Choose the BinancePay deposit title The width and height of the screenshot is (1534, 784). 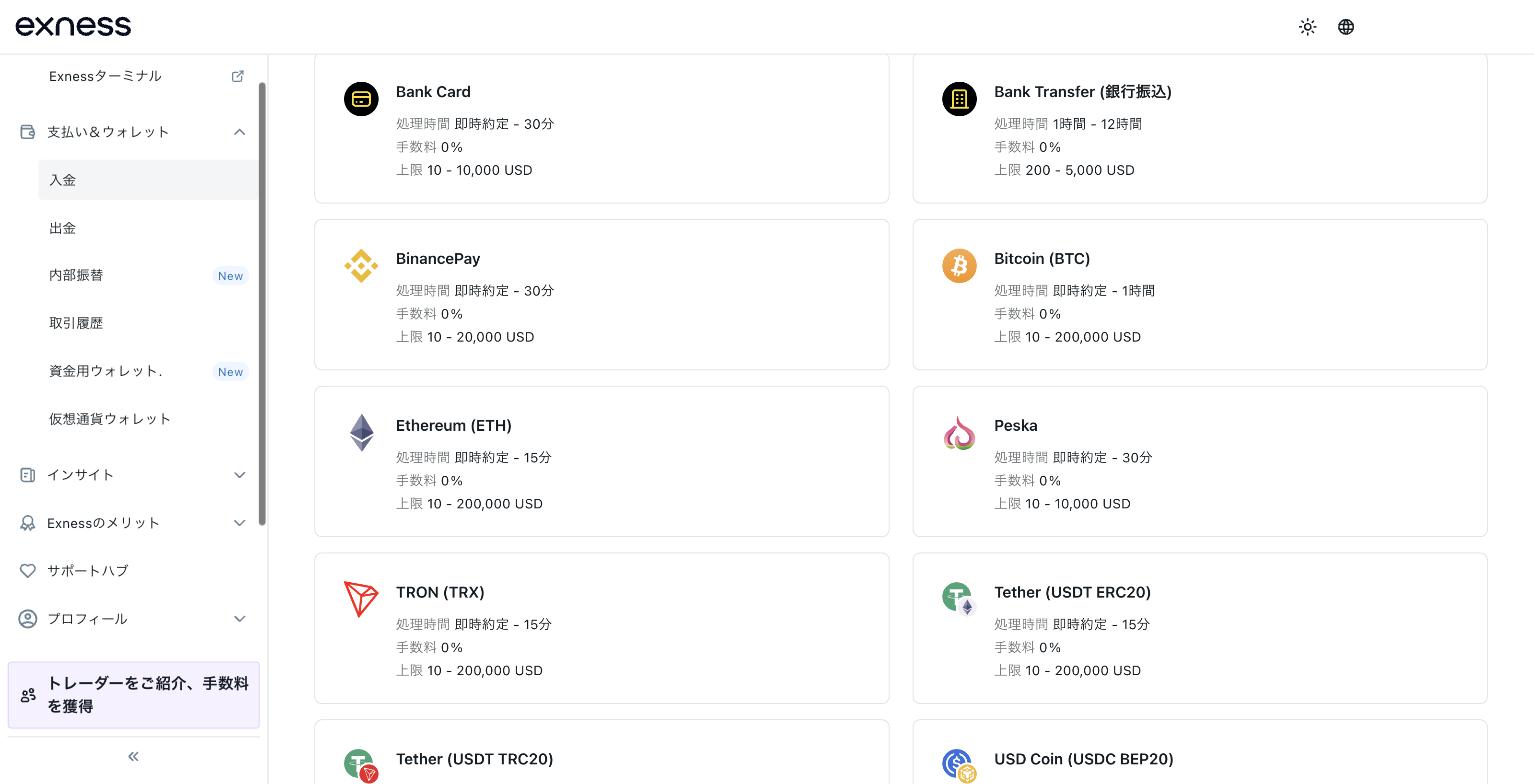click(438, 258)
